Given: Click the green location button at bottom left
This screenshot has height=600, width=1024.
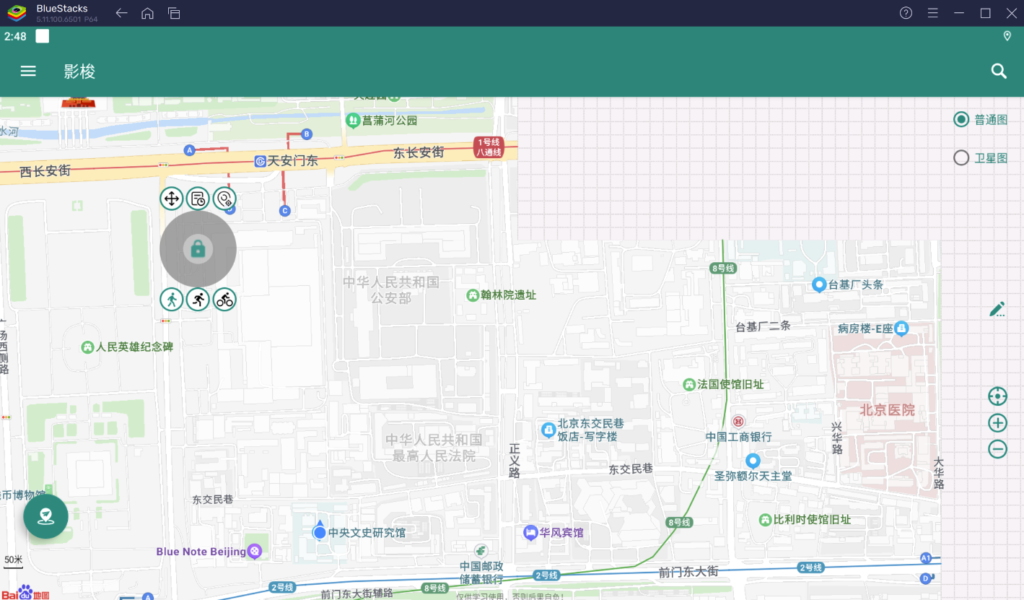Looking at the screenshot, I should pyautogui.click(x=46, y=516).
